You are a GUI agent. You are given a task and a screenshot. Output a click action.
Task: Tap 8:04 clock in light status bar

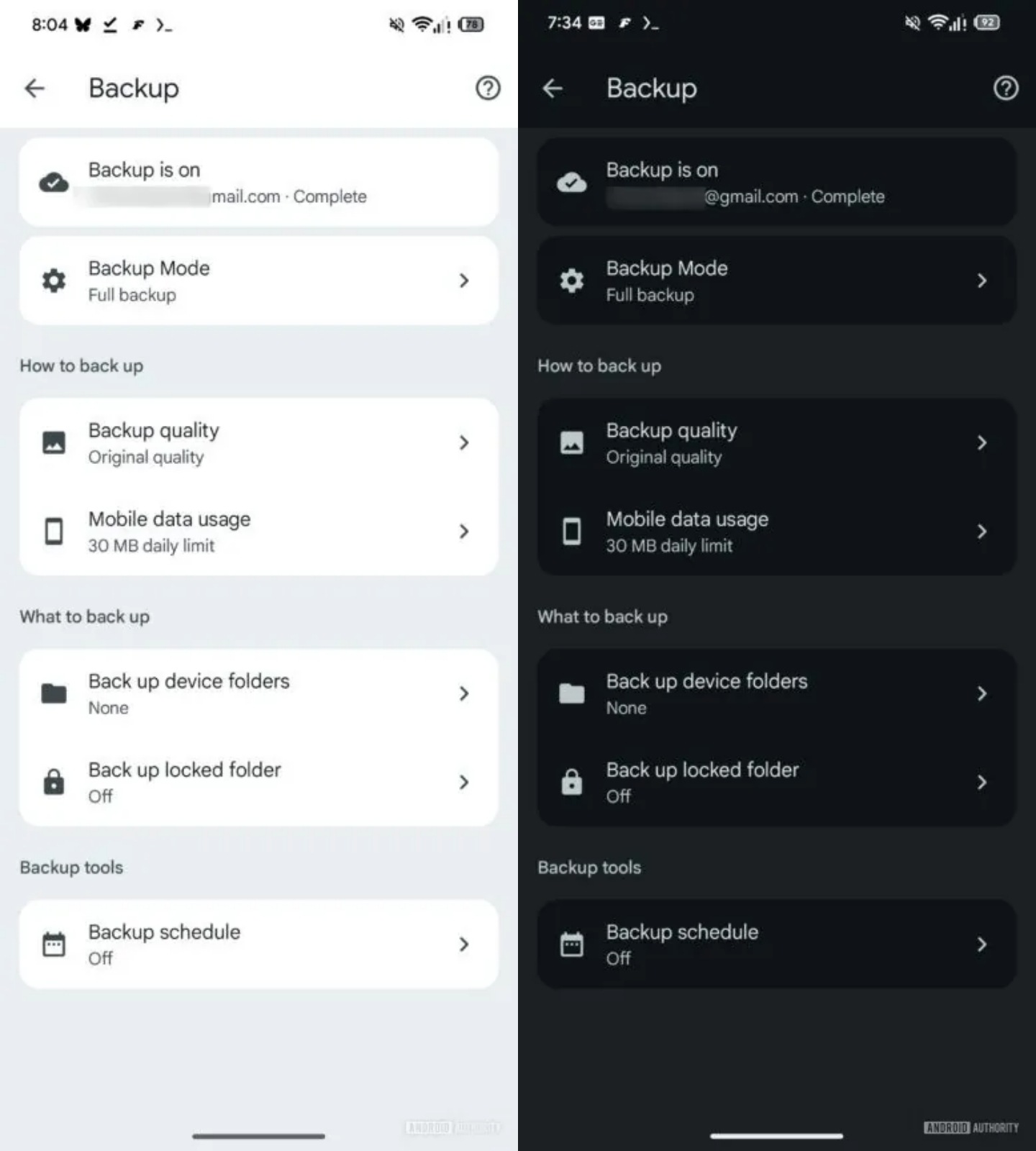point(49,25)
